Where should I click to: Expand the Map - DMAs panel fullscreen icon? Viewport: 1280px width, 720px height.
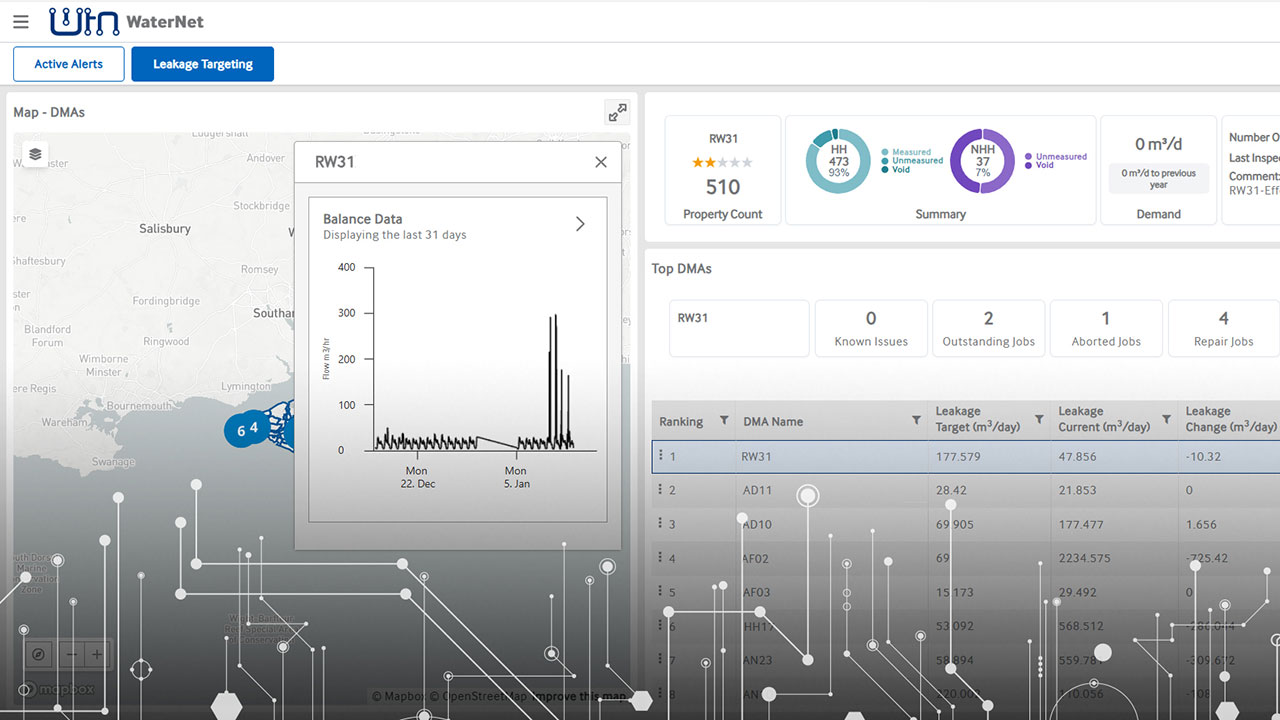[617, 112]
